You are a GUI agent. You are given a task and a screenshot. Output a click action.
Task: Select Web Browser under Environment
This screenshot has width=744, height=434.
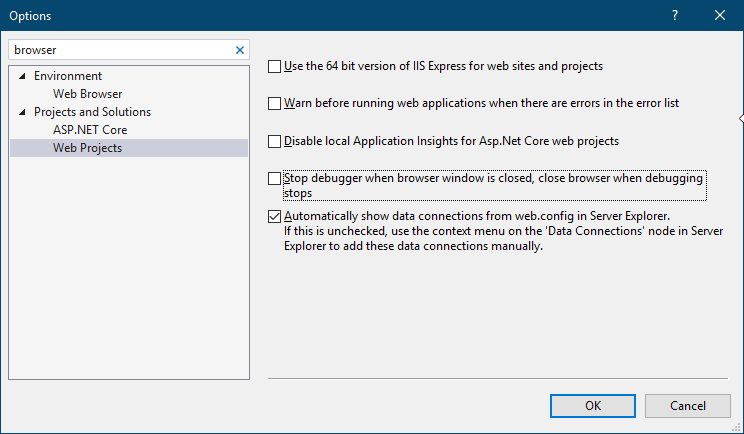(x=87, y=94)
